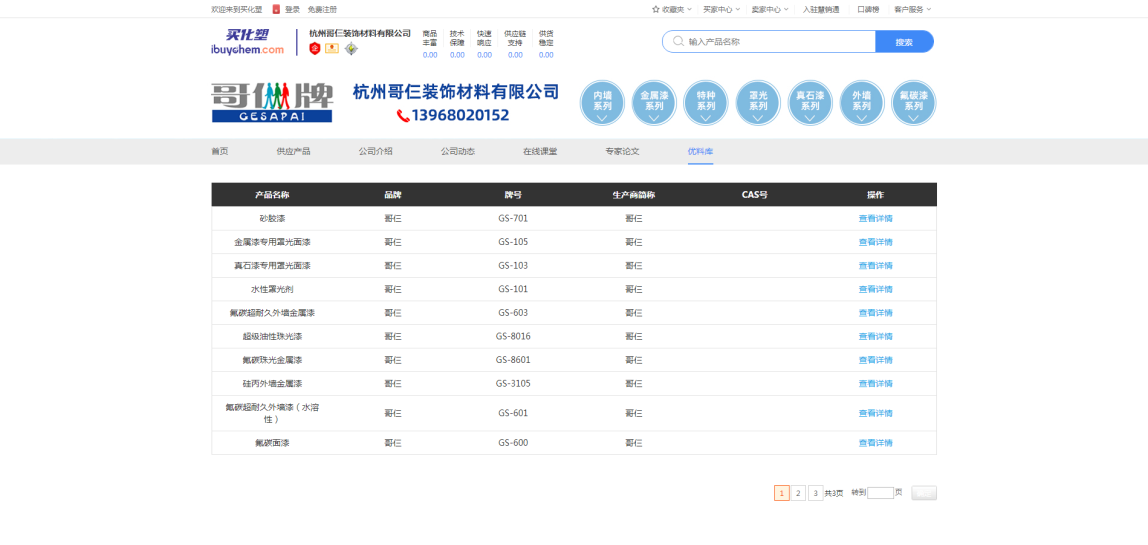View details for the GS-603 row

(876, 313)
